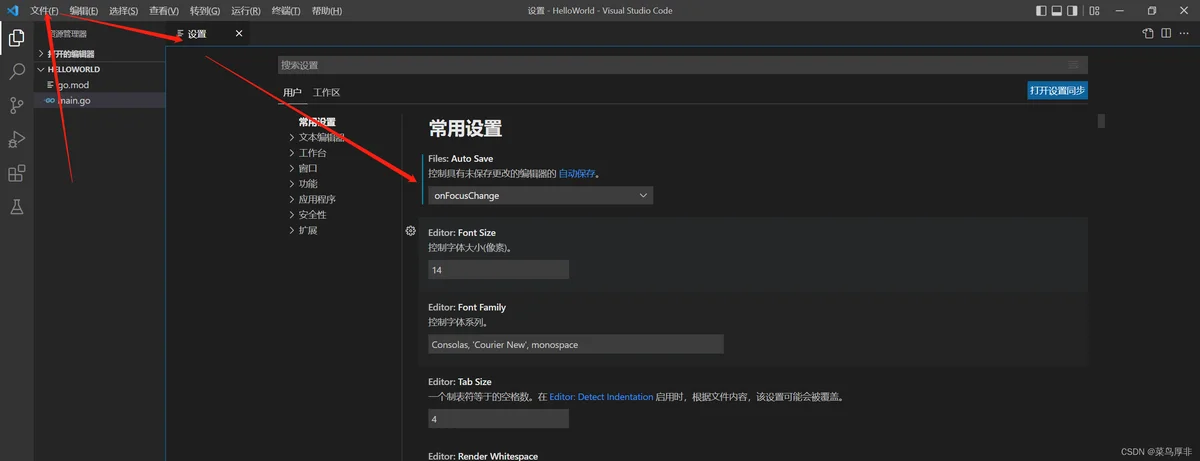Screen dimensions: 1200x461
Task: Open the Search view in activity bar
Action: (16, 72)
